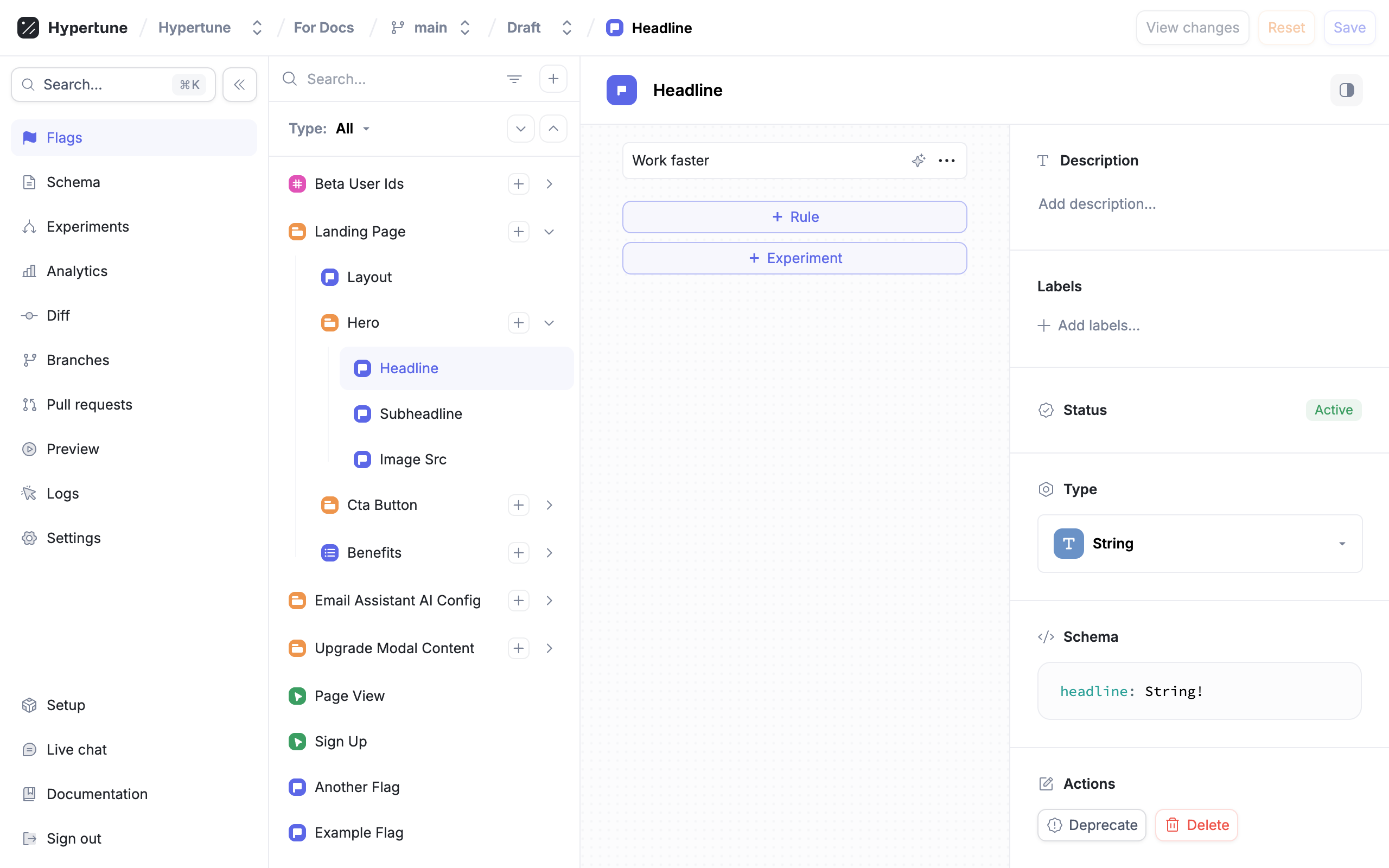Click the Add description text field
The width and height of the screenshot is (1389, 868).
(1096, 204)
